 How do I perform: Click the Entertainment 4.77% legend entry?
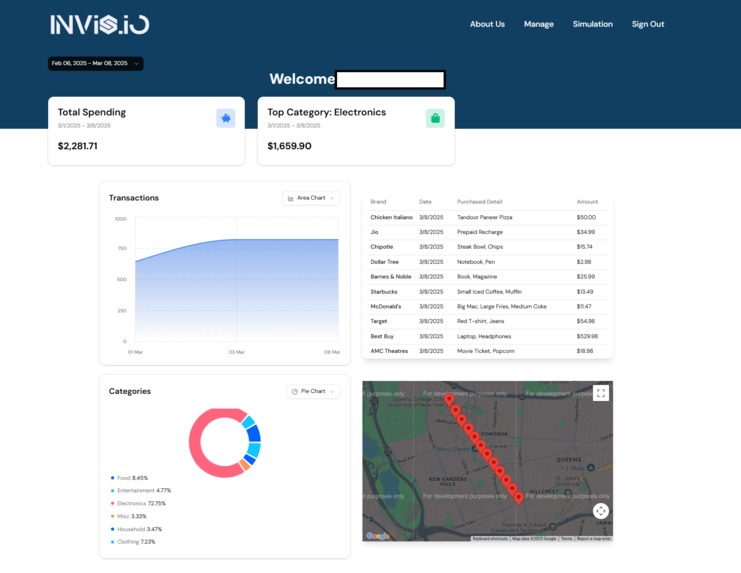tap(141, 491)
